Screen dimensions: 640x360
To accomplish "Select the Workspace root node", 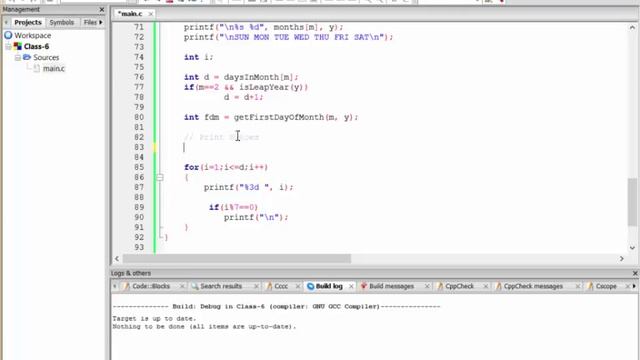I will point(33,36).
